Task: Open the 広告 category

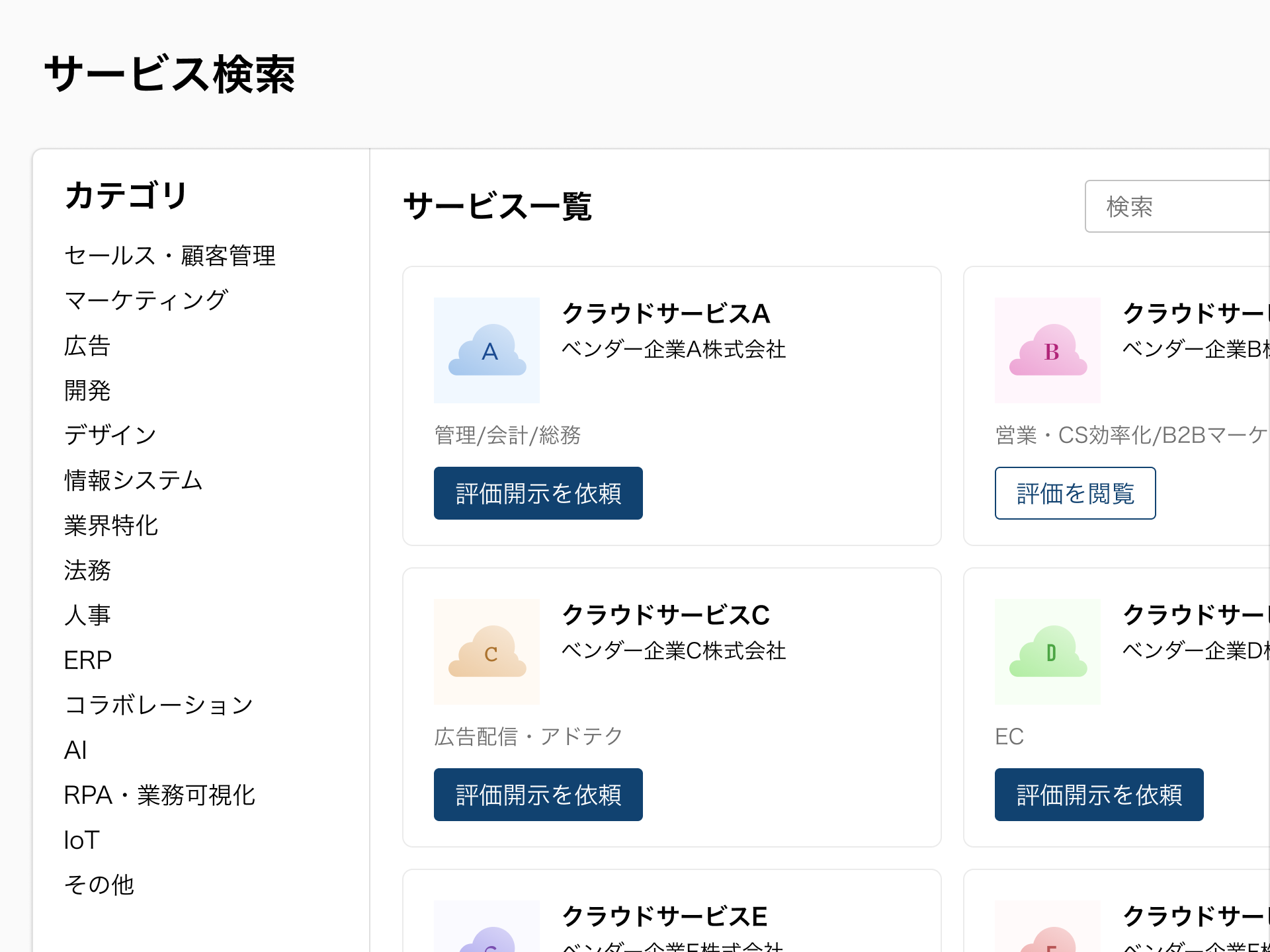Action: [87, 346]
